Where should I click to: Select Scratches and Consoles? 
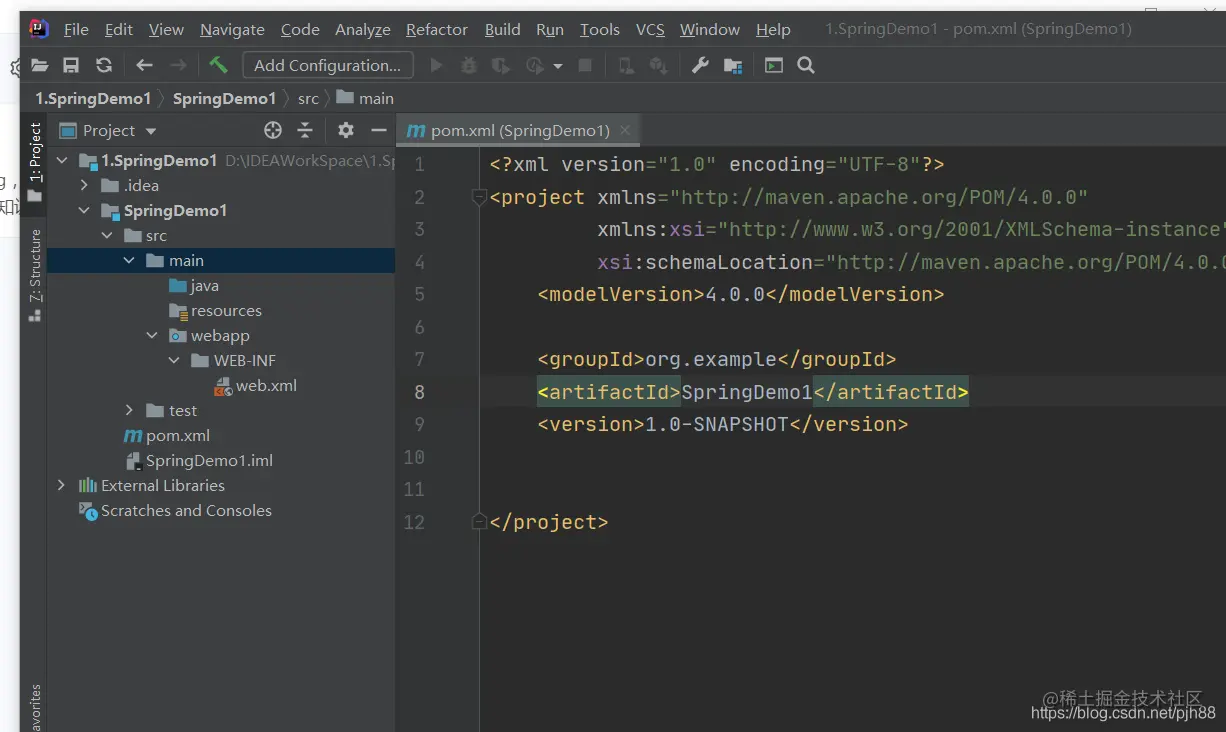coord(175,510)
